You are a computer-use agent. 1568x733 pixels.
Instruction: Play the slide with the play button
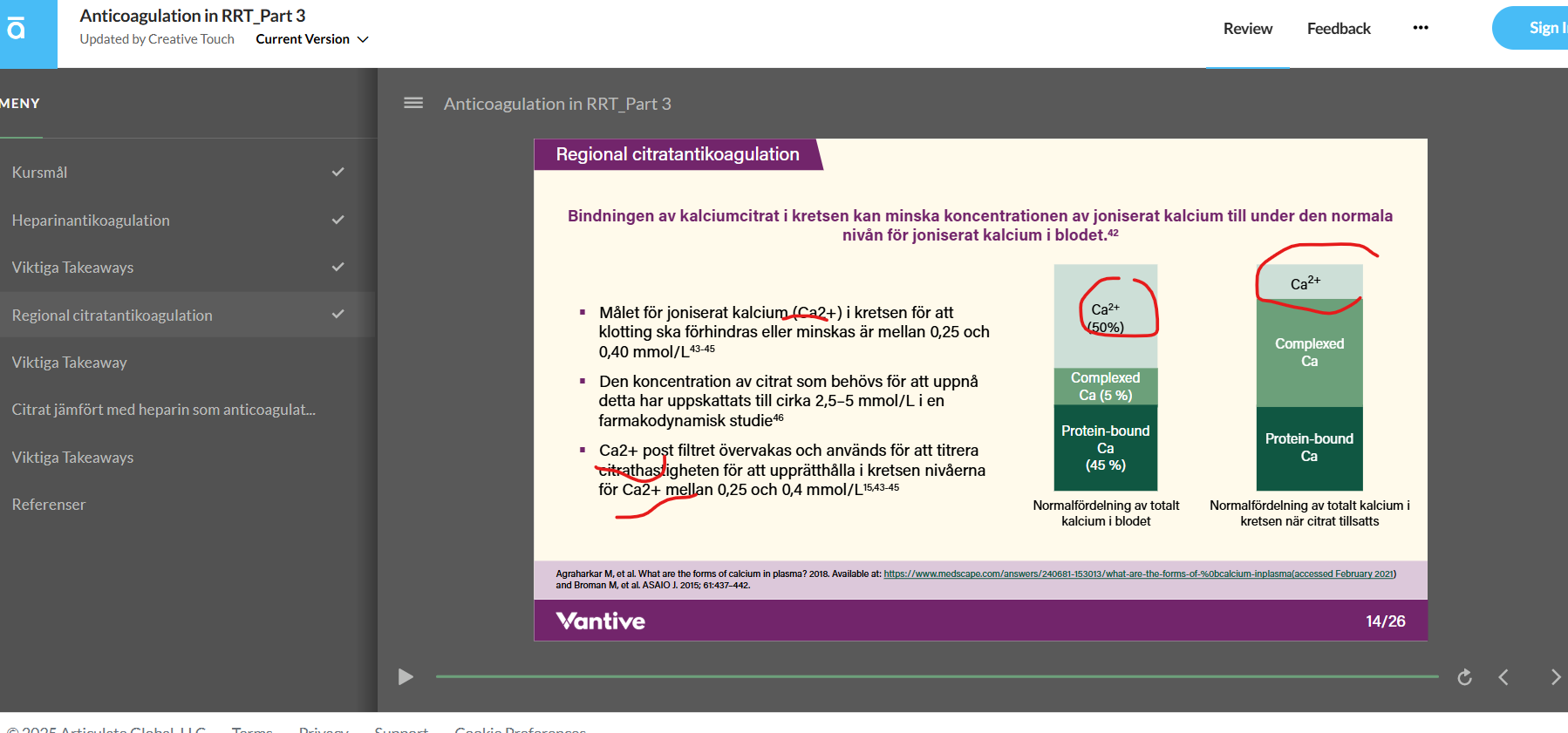pyautogui.click(x=406, y=677)
